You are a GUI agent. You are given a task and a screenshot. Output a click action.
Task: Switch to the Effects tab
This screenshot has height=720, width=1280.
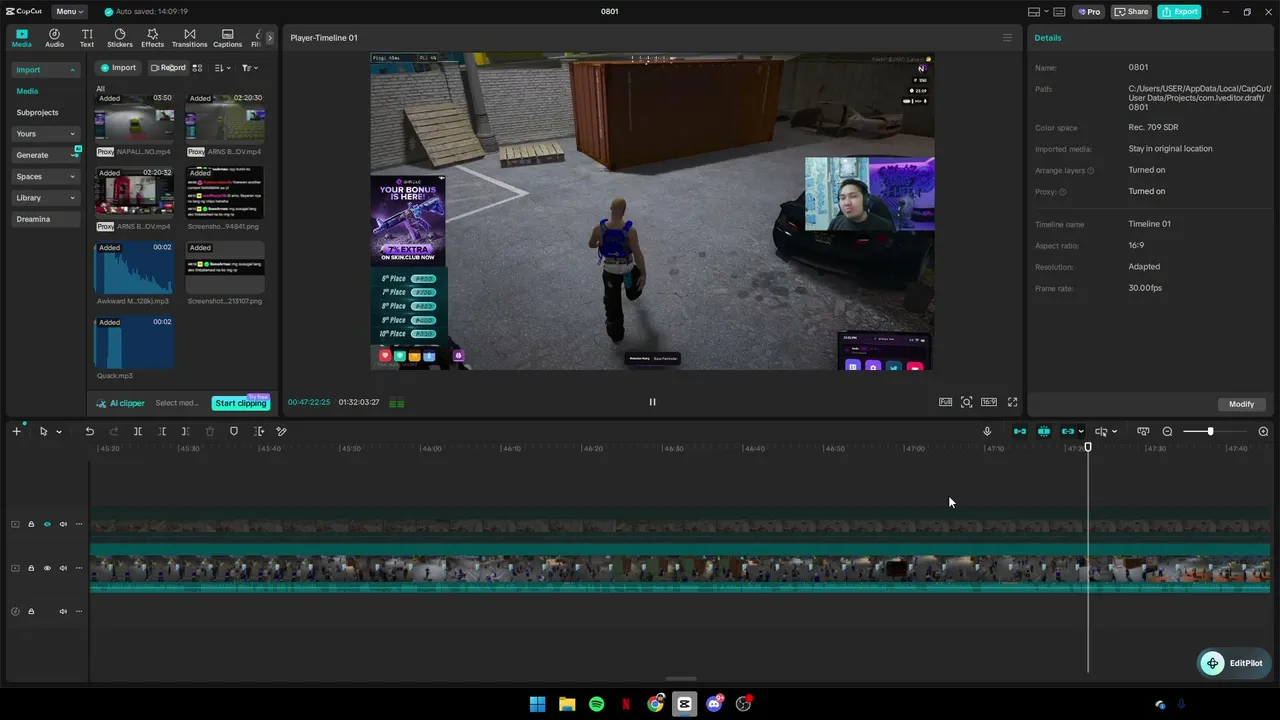pos(152,38)
